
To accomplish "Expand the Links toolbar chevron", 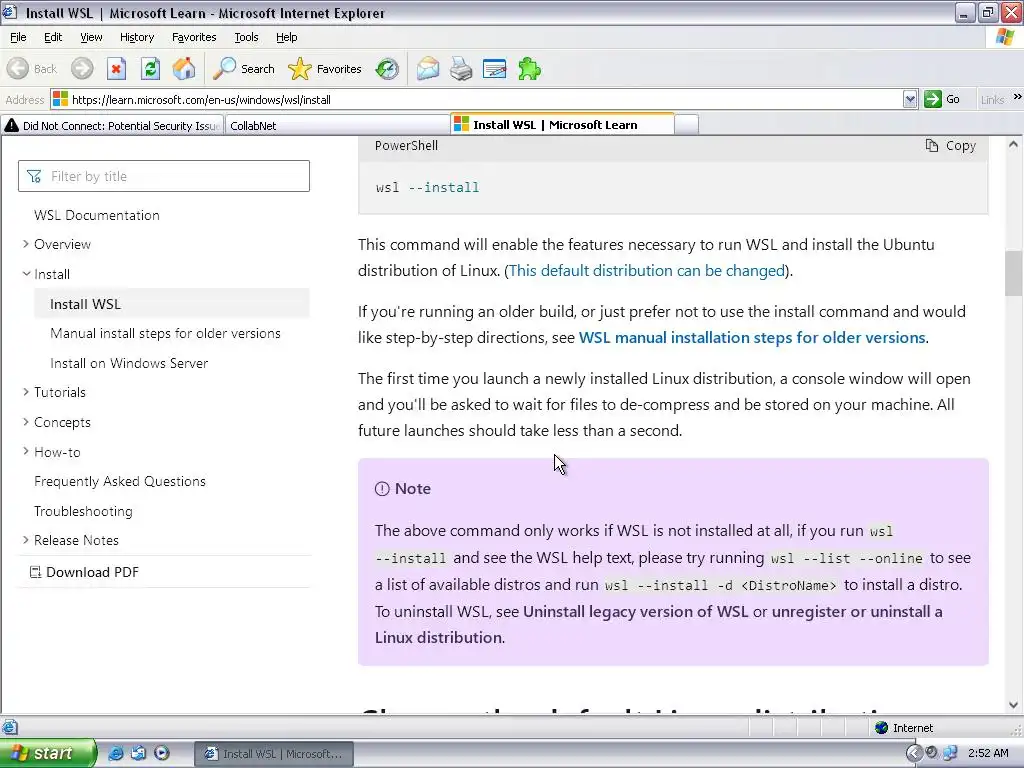I will (1017, 97).
